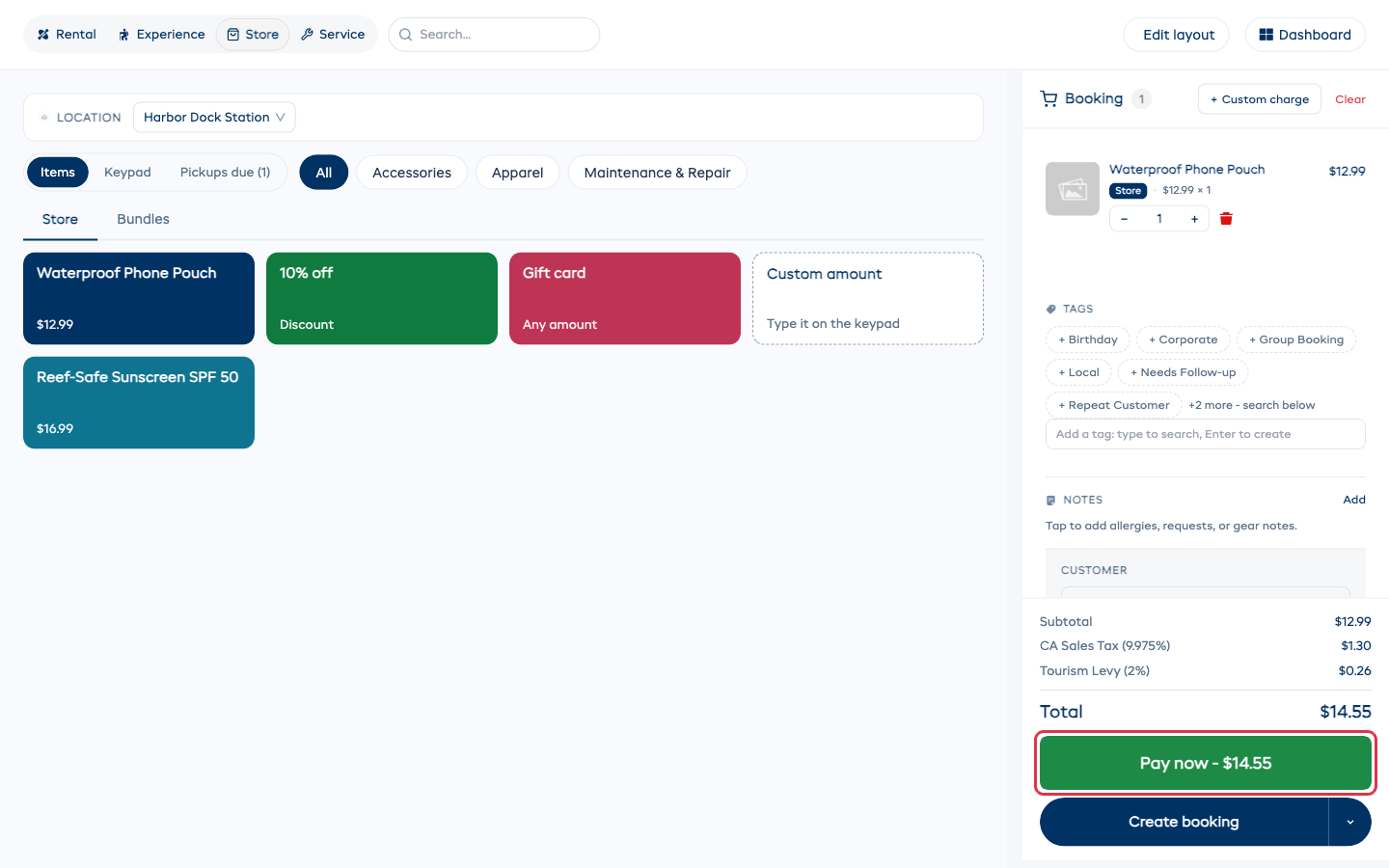The image size is (1389, 868).
Task: Expand the Create booking dropdown arrow
Action: coord(1350,822)
